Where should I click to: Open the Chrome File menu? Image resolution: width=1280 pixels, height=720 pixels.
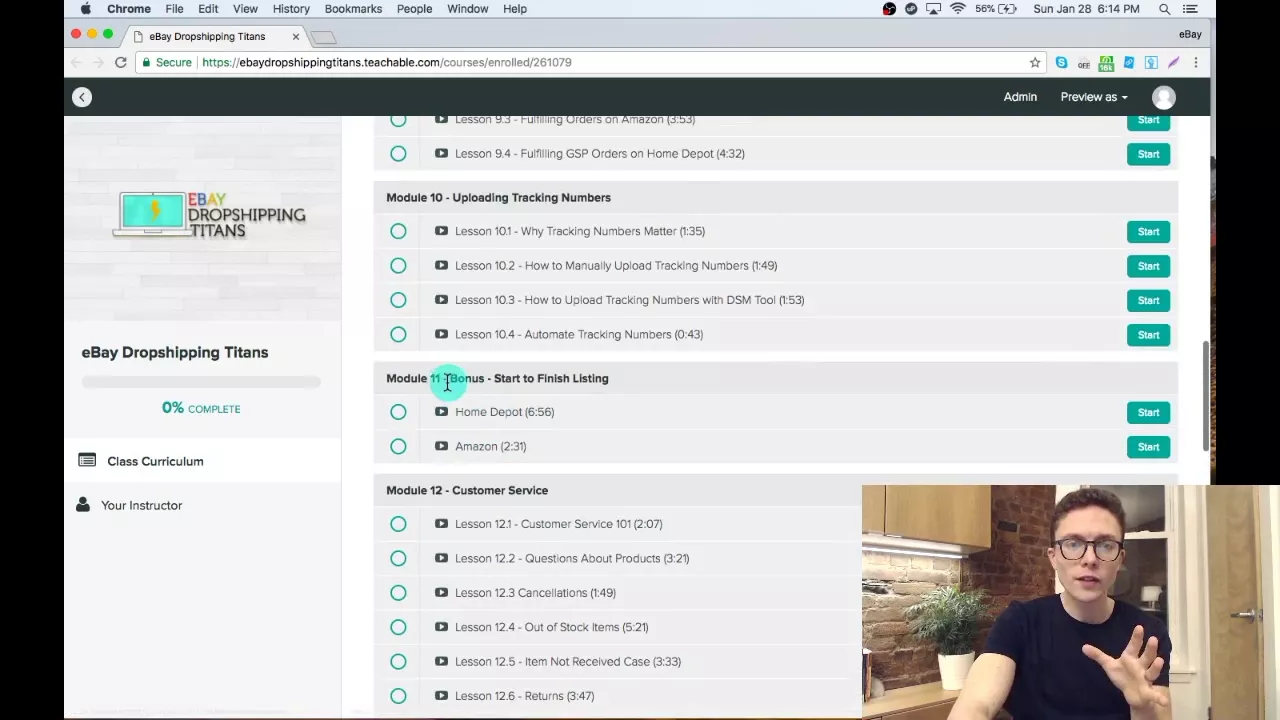click(174, 9)
